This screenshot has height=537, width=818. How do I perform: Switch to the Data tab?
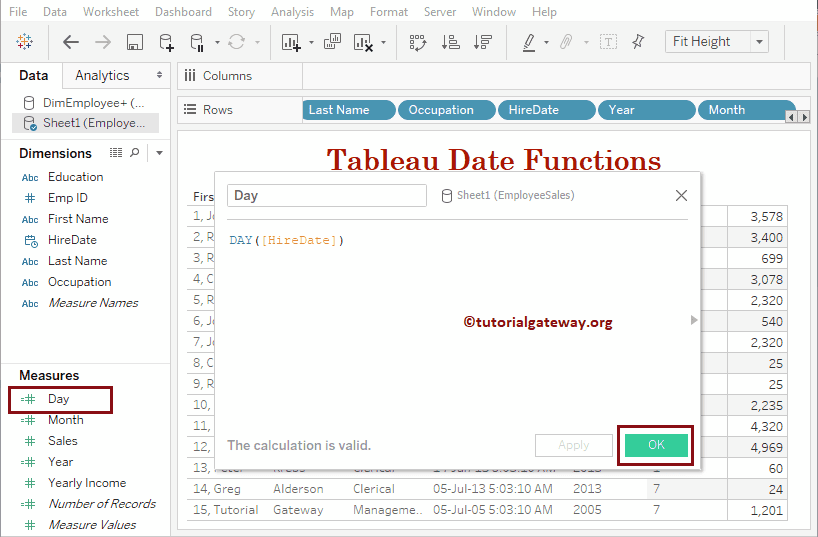tap(33, 76)
